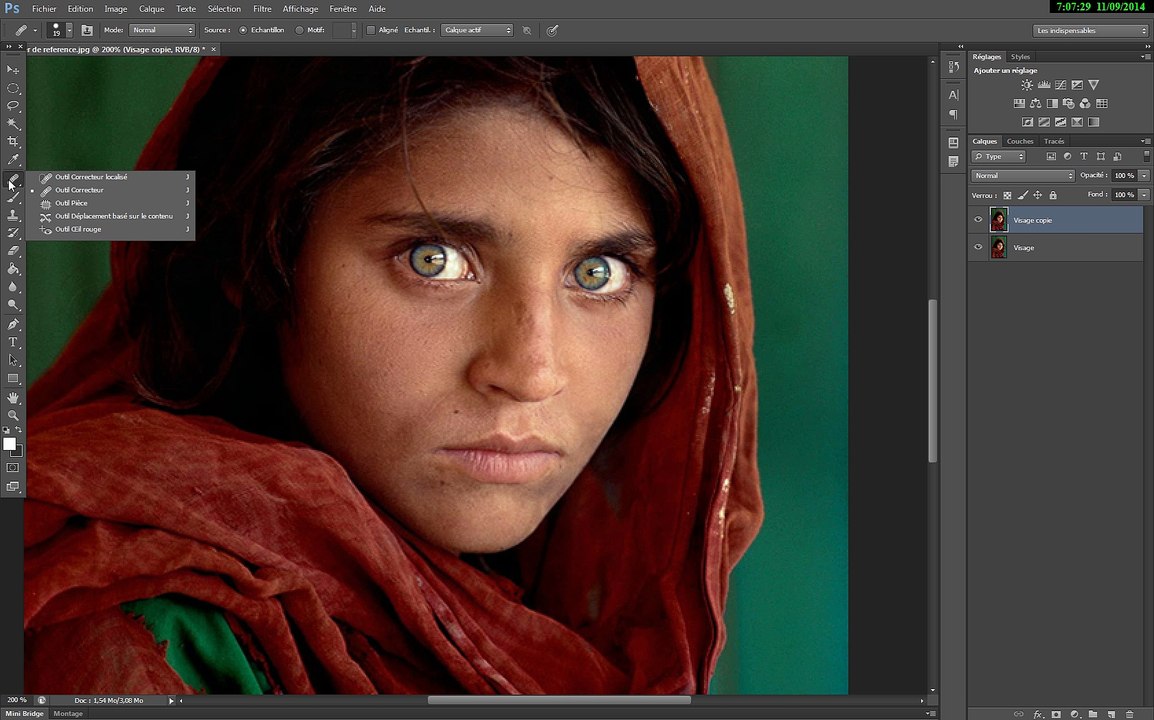Viewport: 1154px width, 720px height.
Task: Select the Echantillon source radio button
Action: tap(243, 30)
